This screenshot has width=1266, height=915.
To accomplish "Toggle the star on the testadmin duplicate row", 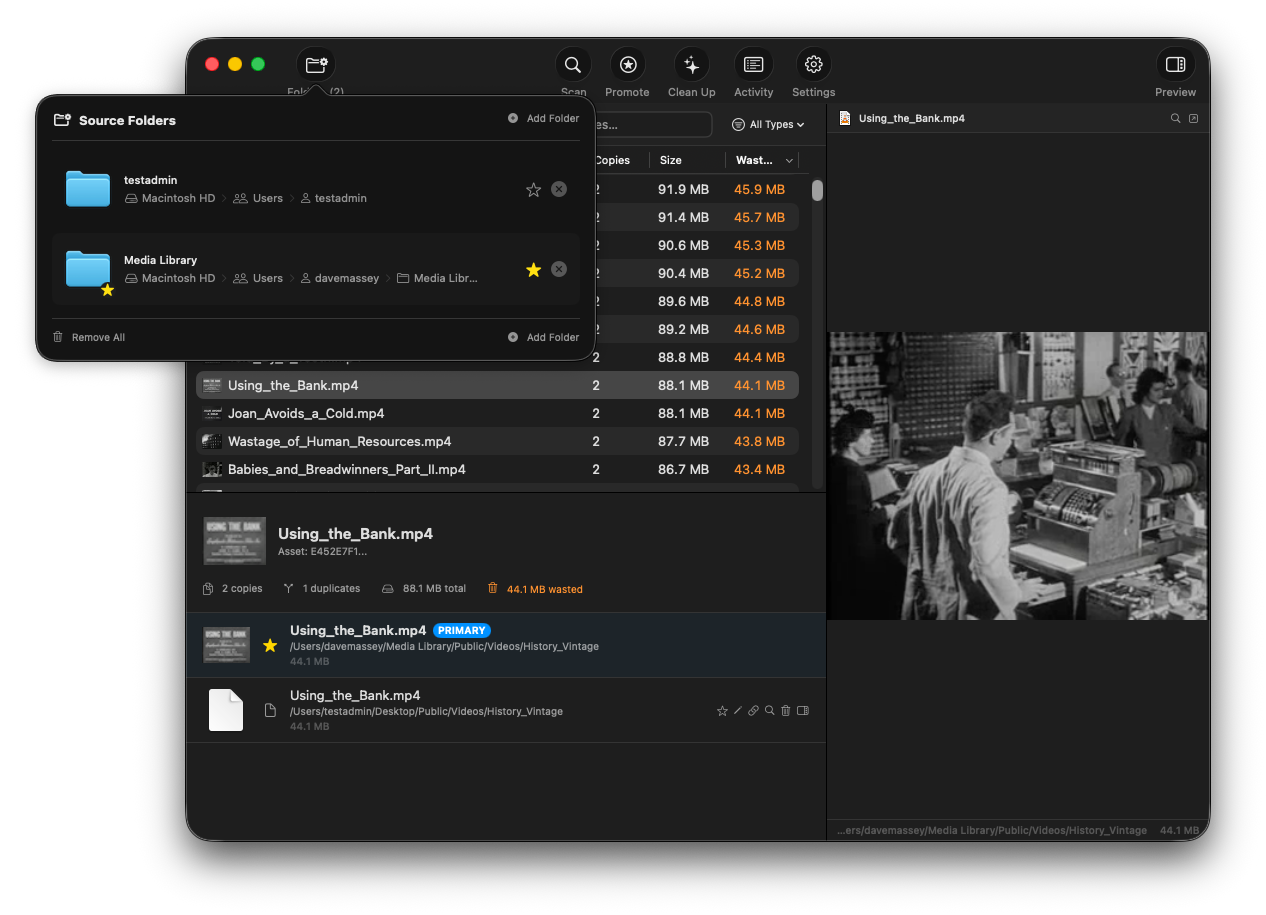I will point(722,710).
